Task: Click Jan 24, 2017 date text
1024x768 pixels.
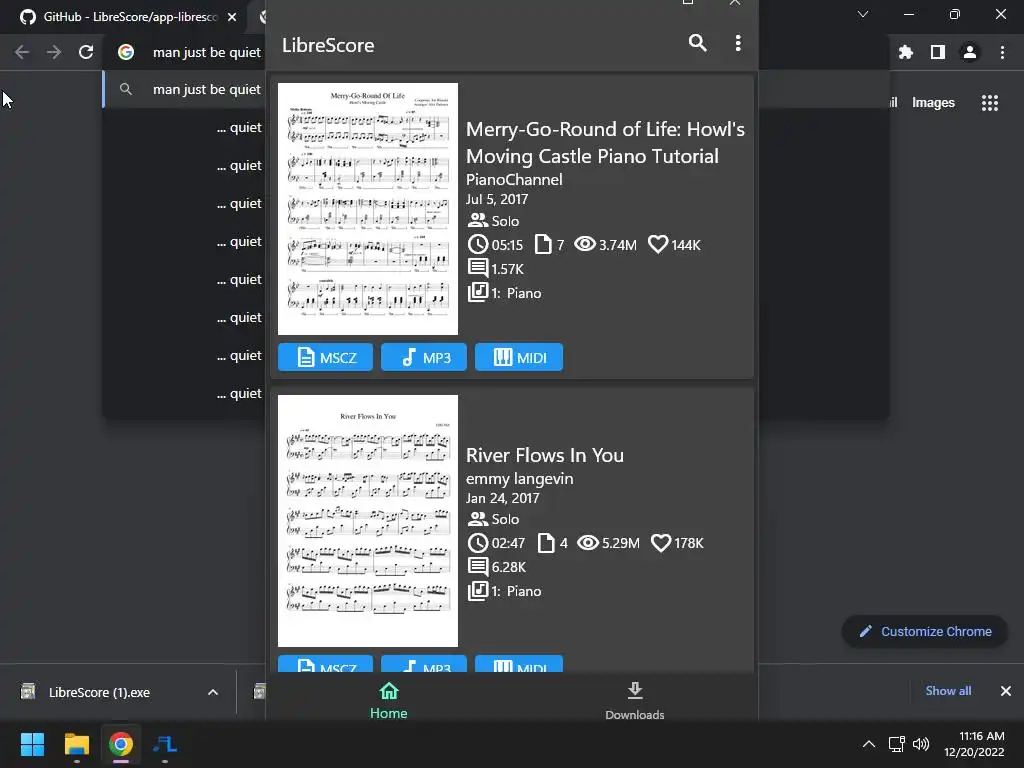Action: [x=503, y=498]
